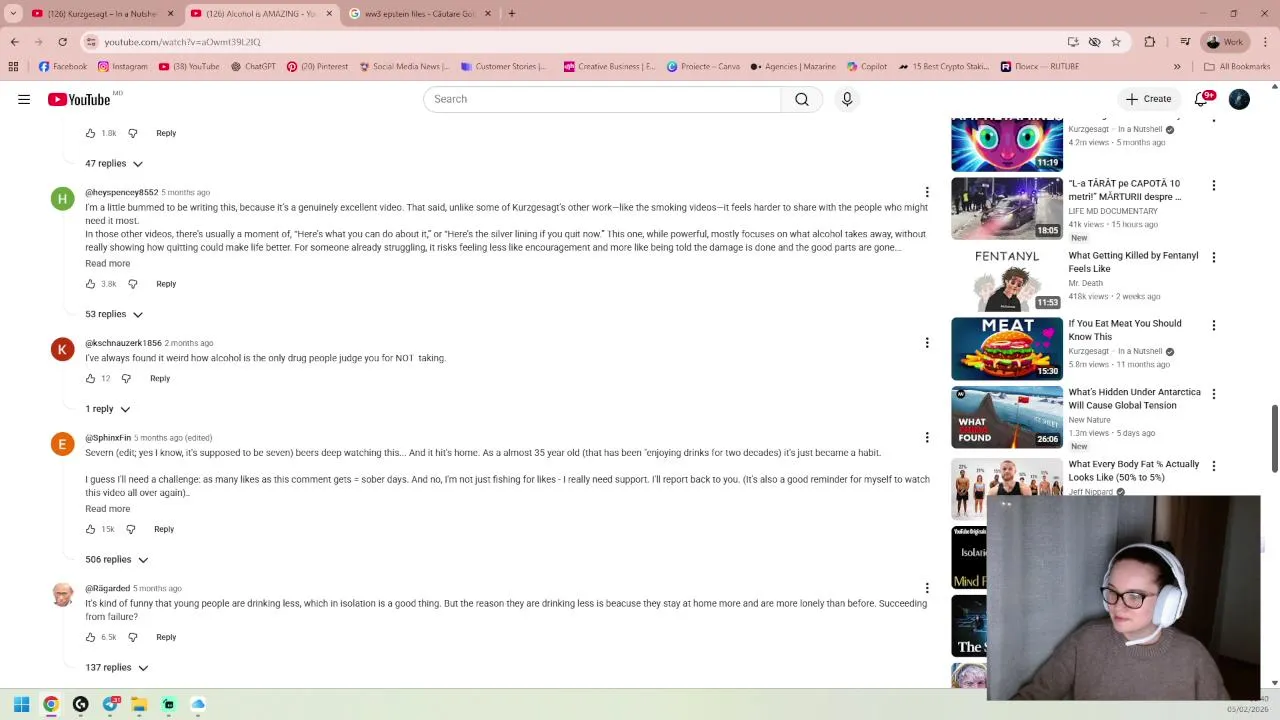Screen dimensions: 1280x720
Task: Open options menu for @Rägarded comment
Action: click(927, 588)
